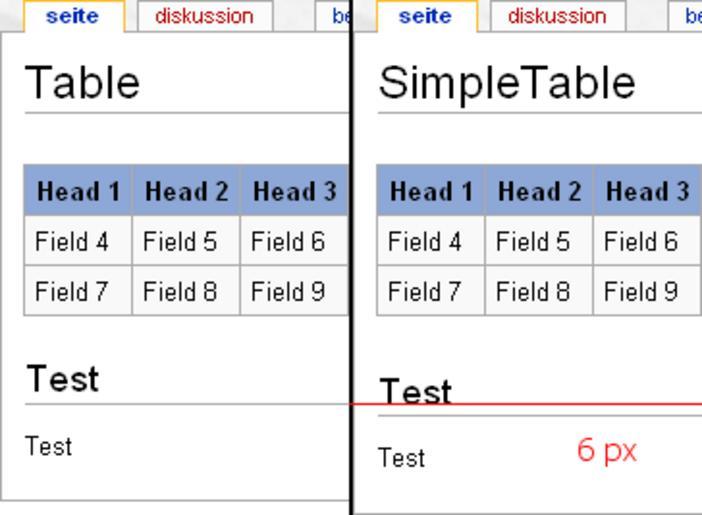This screenshot has width=702, height=515.
Task: Open the diskussion tab on the SimpleTable page
Action: coord(557,17)
